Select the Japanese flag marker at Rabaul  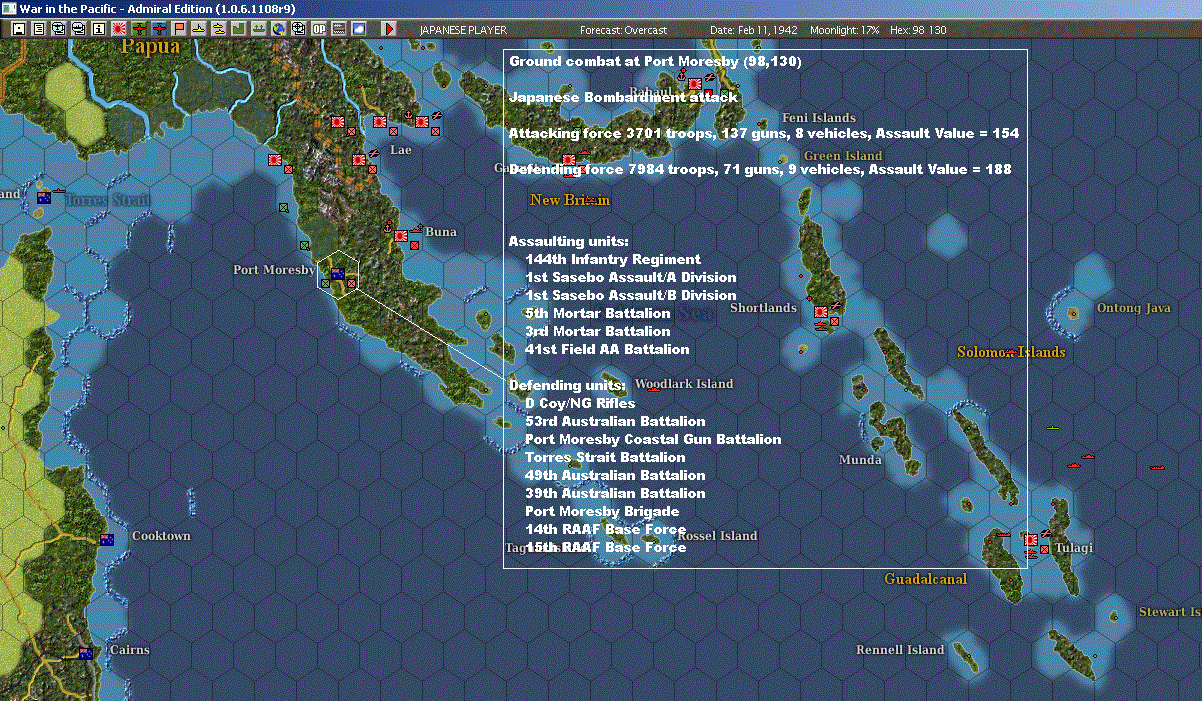[x=695, y=84]
